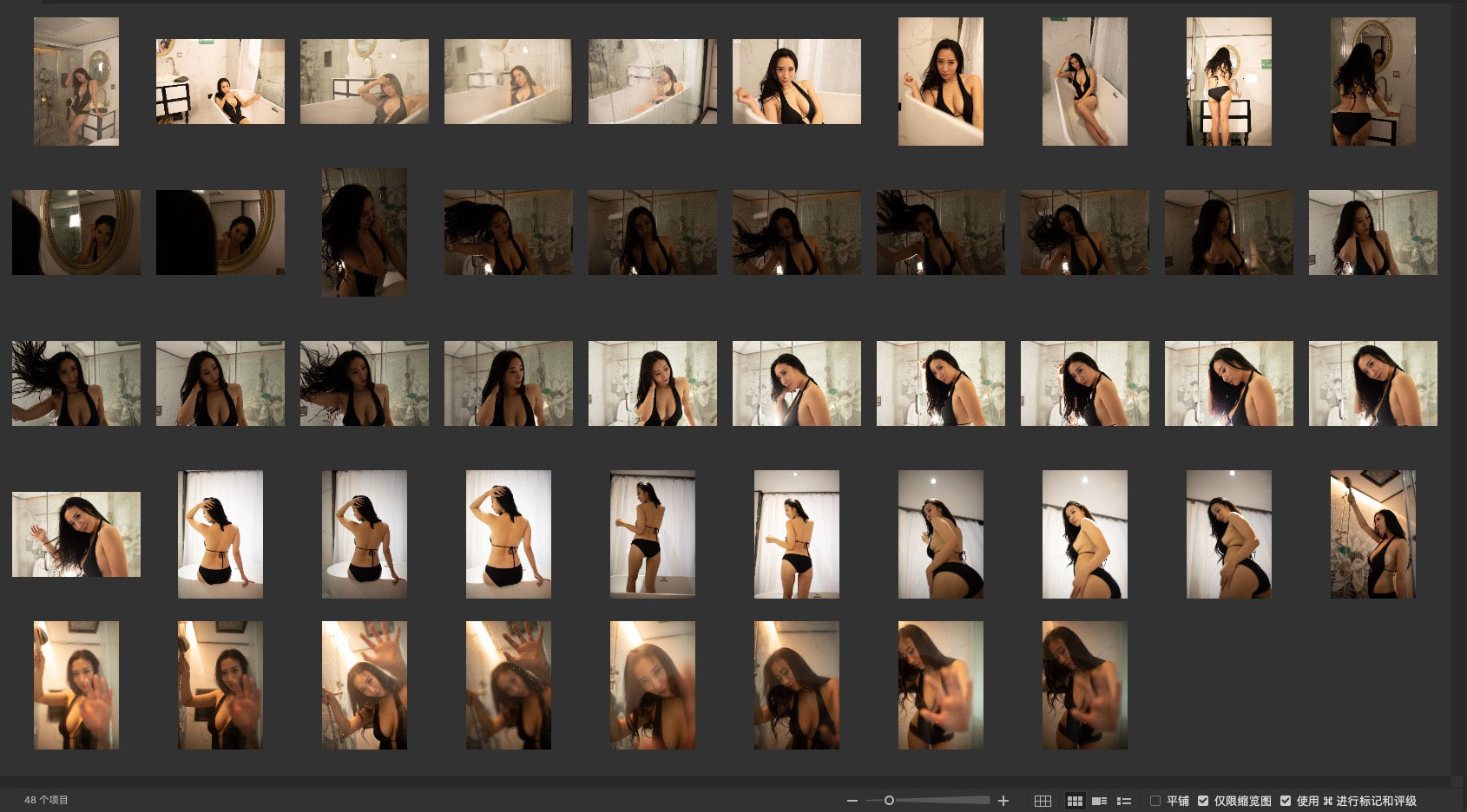Select portrait photo of person lying in bathtub
The height and width of the screenshot is (812, 1467).
(1084, 82)
